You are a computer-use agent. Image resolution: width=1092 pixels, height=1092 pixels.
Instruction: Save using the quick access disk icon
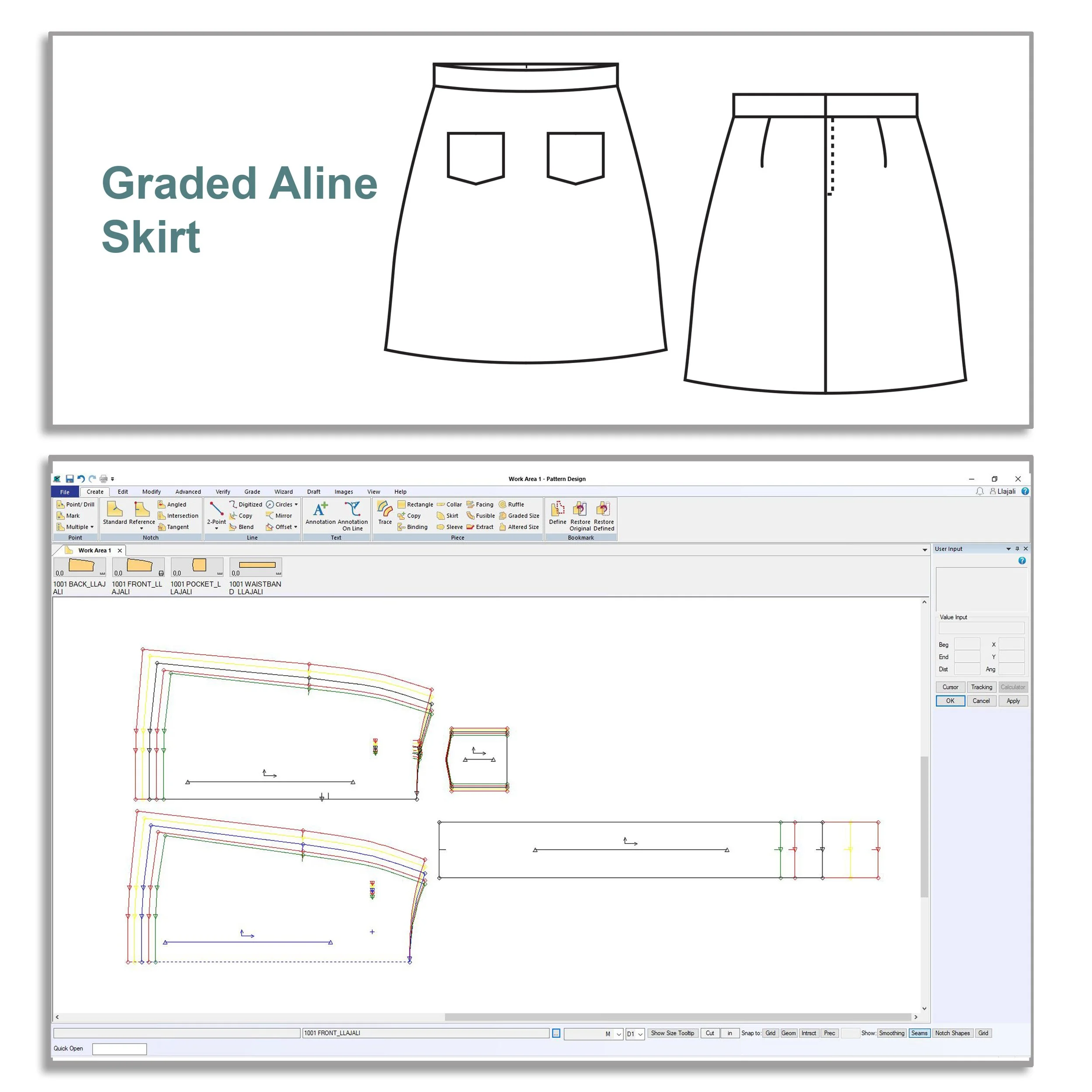(69, 479)
